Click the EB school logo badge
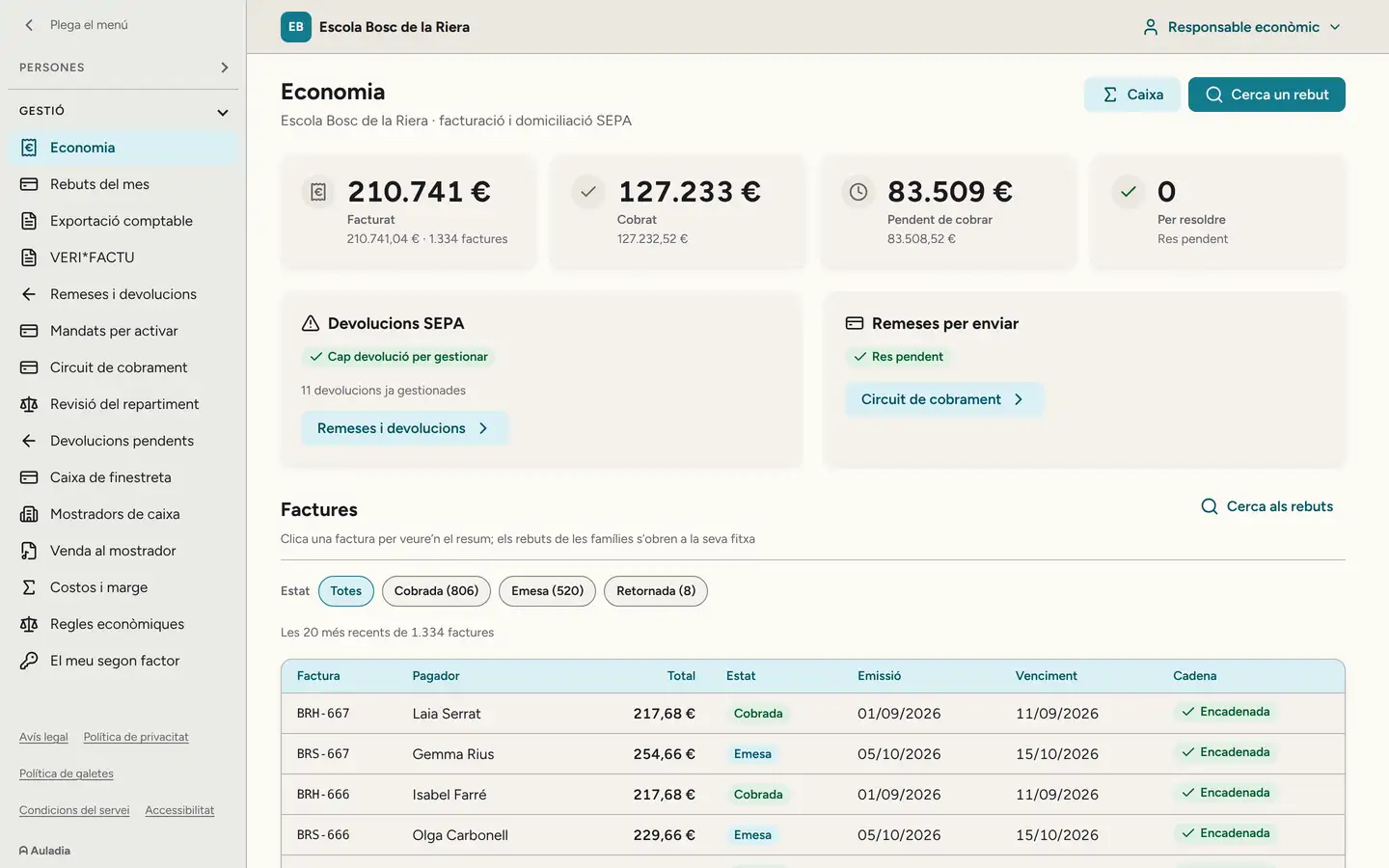This screenshot has width=1389, height=868. [296, 27]
